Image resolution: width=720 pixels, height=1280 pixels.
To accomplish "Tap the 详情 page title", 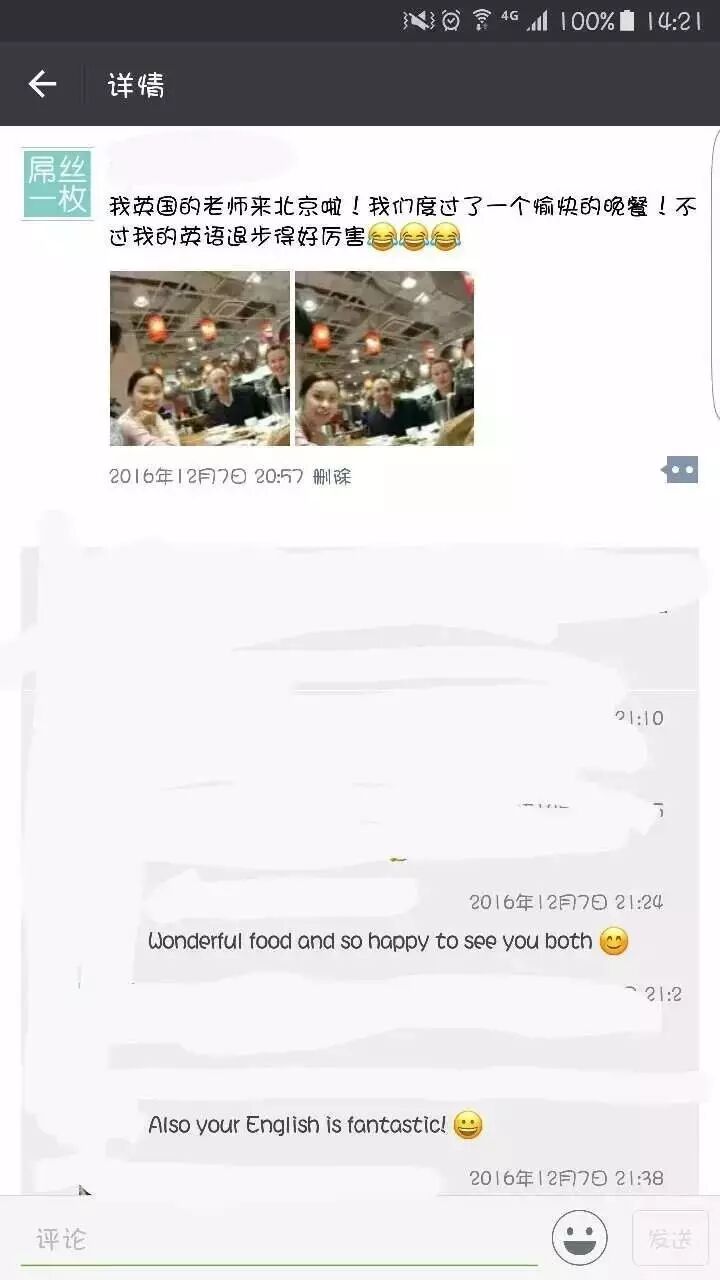I will pyautogui.click(x=136, y=85).
